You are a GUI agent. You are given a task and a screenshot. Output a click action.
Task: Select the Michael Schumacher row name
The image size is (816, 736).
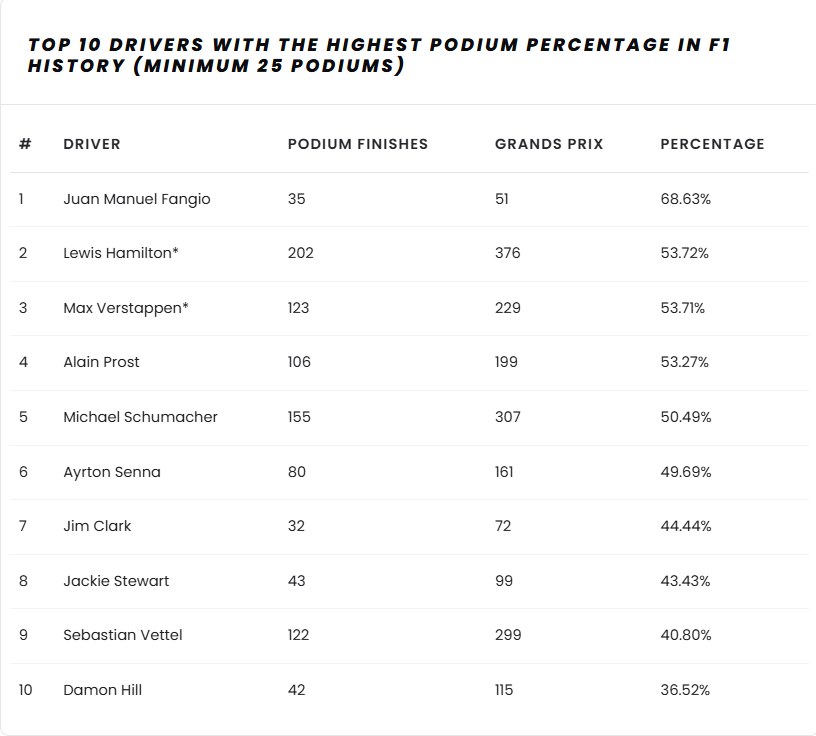click(x=140, y=417)
